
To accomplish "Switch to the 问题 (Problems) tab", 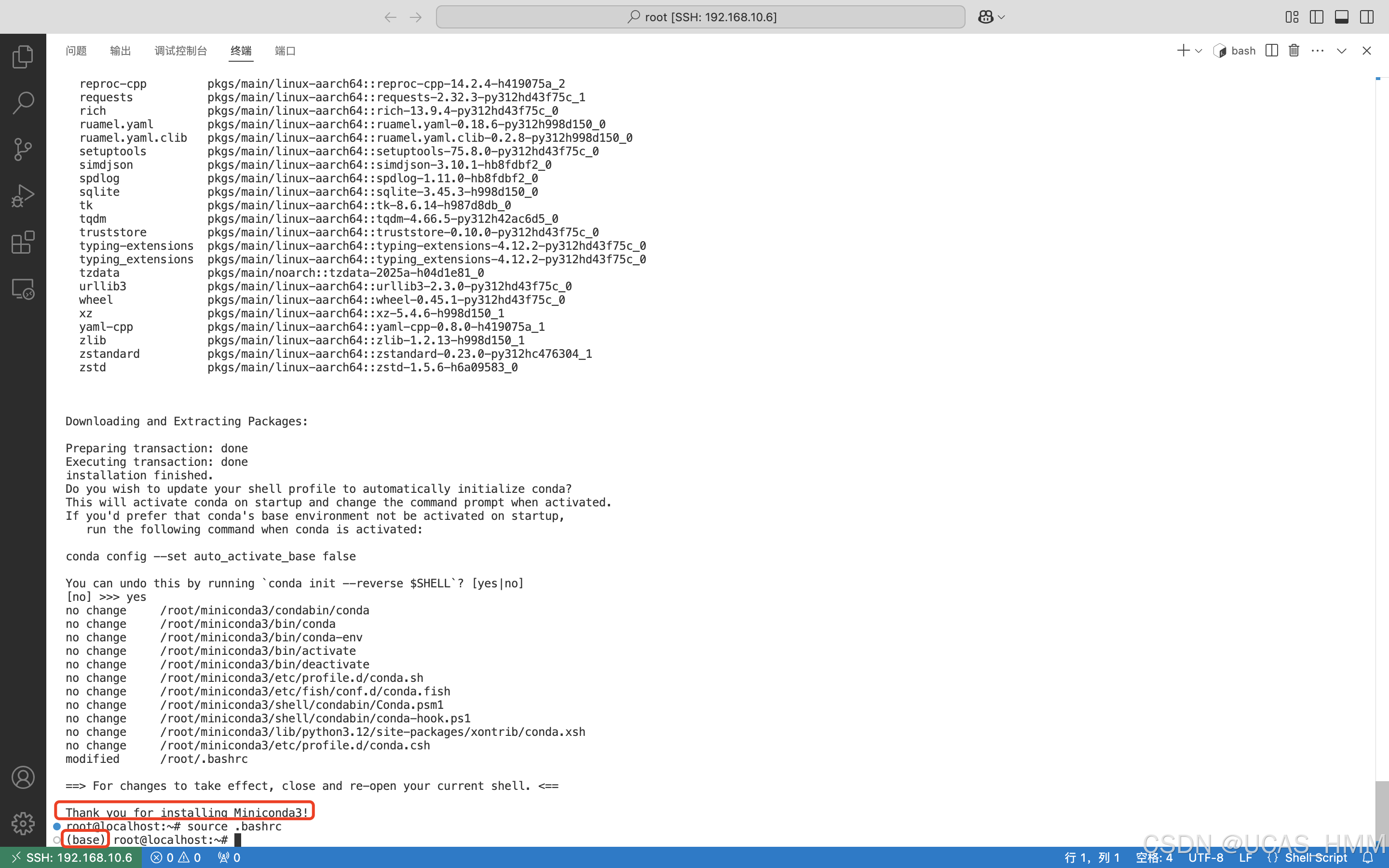I will 76,51.
